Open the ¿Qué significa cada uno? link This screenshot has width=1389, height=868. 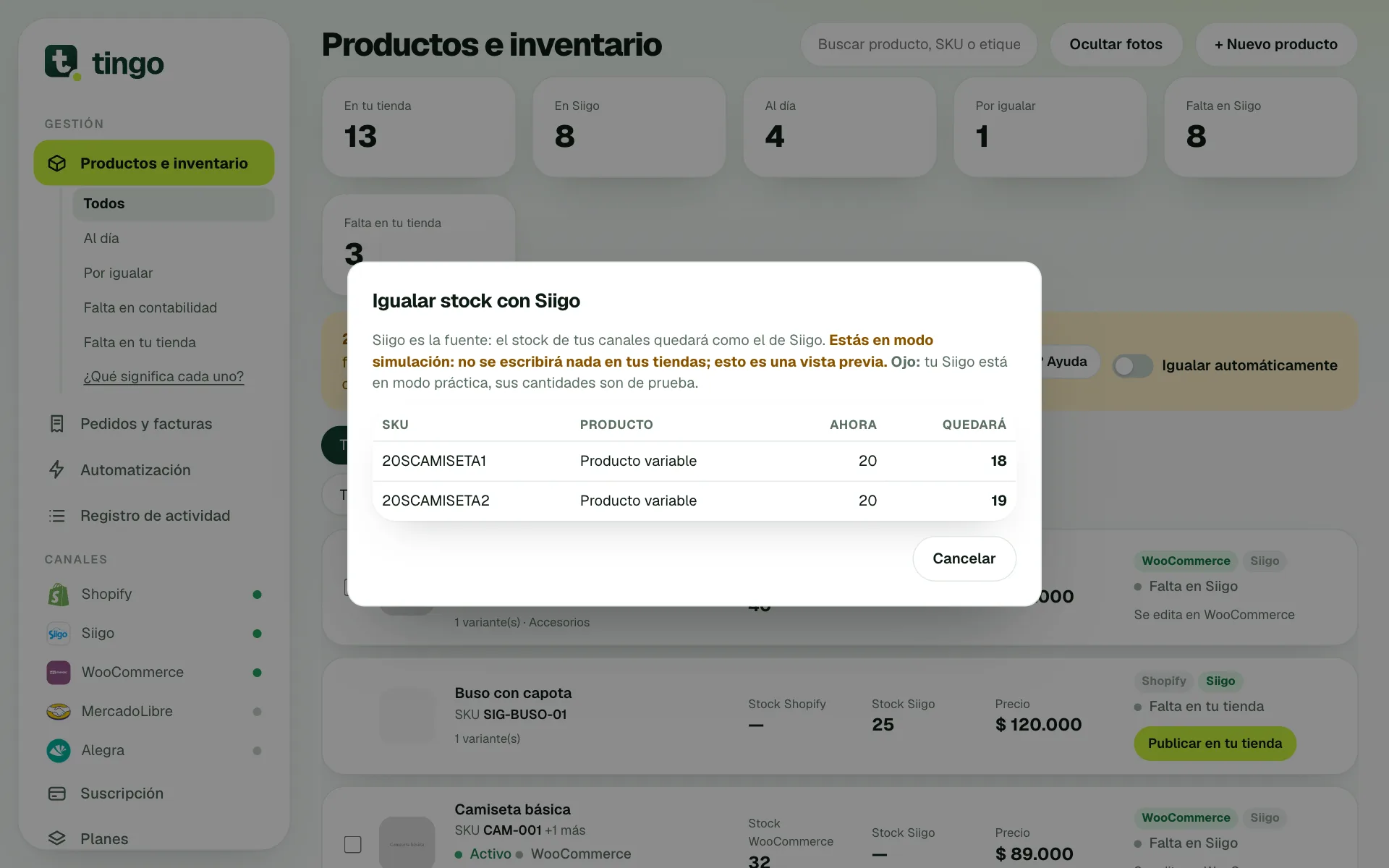pos(163,377)
